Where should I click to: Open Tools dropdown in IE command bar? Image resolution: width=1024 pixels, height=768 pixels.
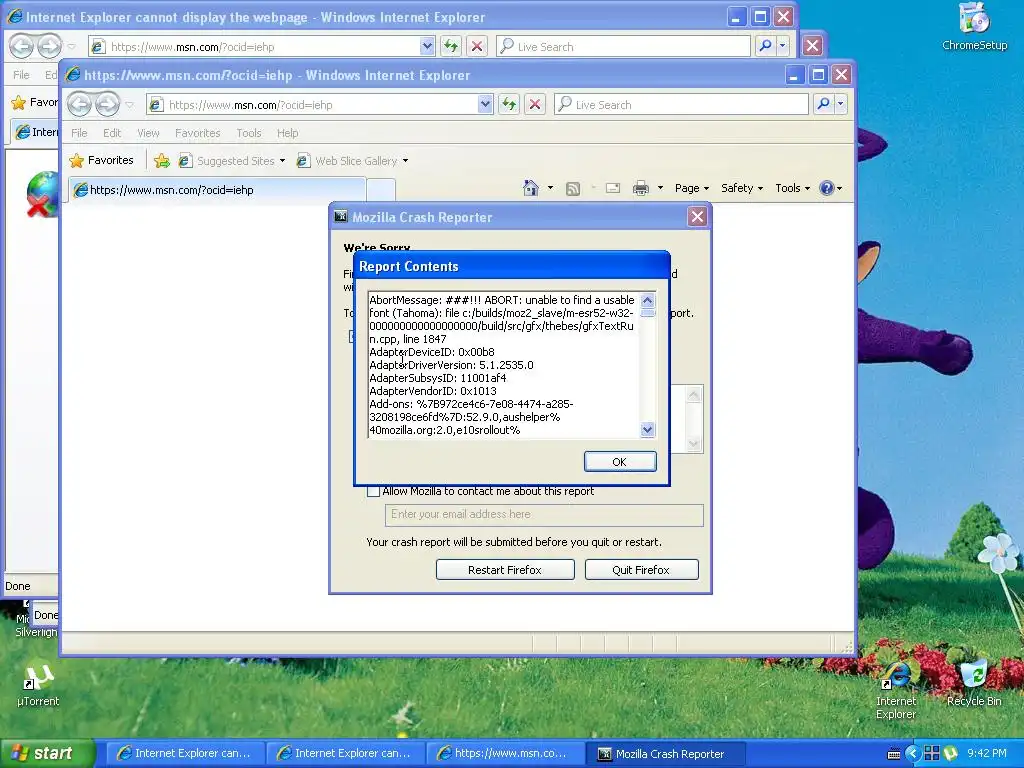(x=792, y=188)
